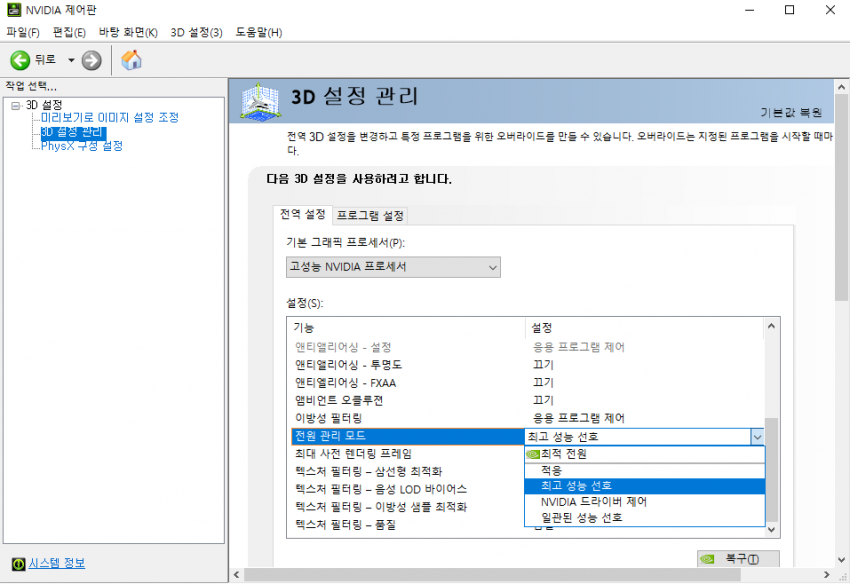Click 기본값 복원 link in header

791,112
